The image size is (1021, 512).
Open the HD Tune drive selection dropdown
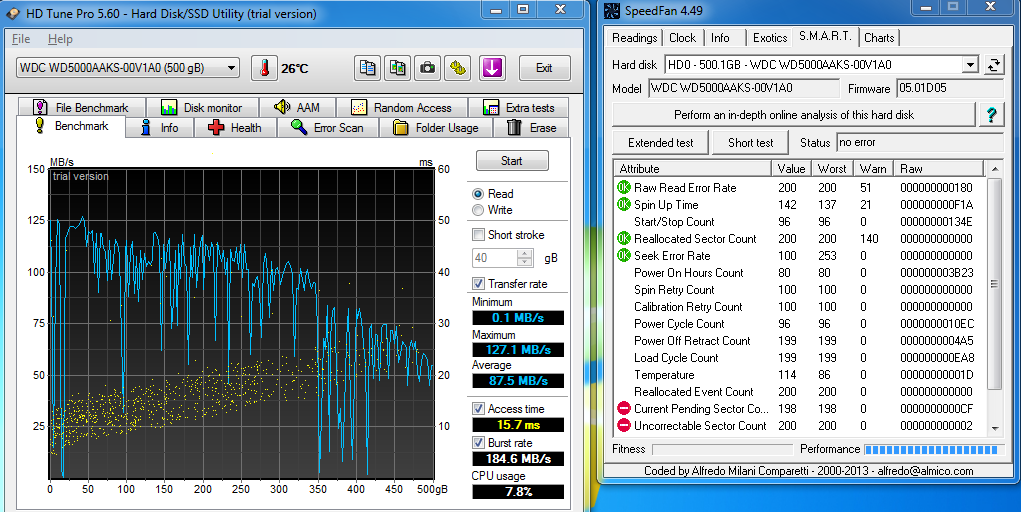click(232, 68)
